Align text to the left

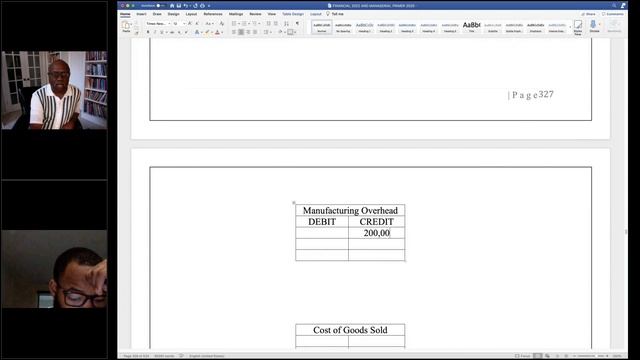click(234, 32)
